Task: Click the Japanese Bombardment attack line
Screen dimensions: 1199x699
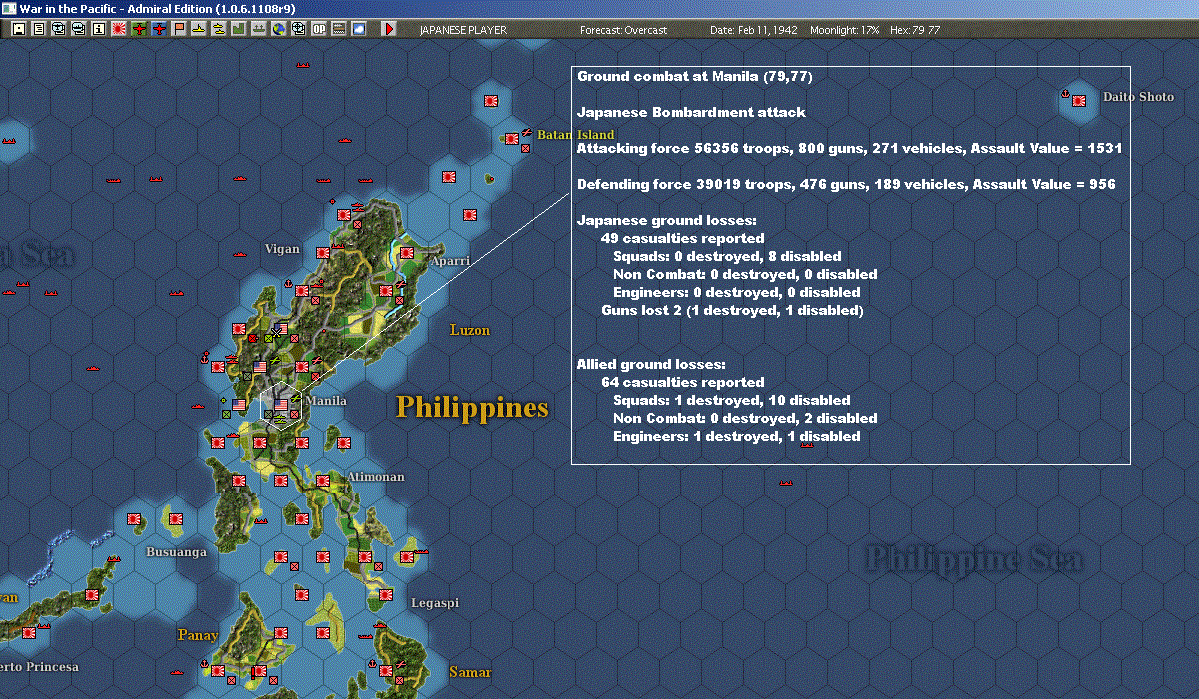Action: click(x=691, y=112)
